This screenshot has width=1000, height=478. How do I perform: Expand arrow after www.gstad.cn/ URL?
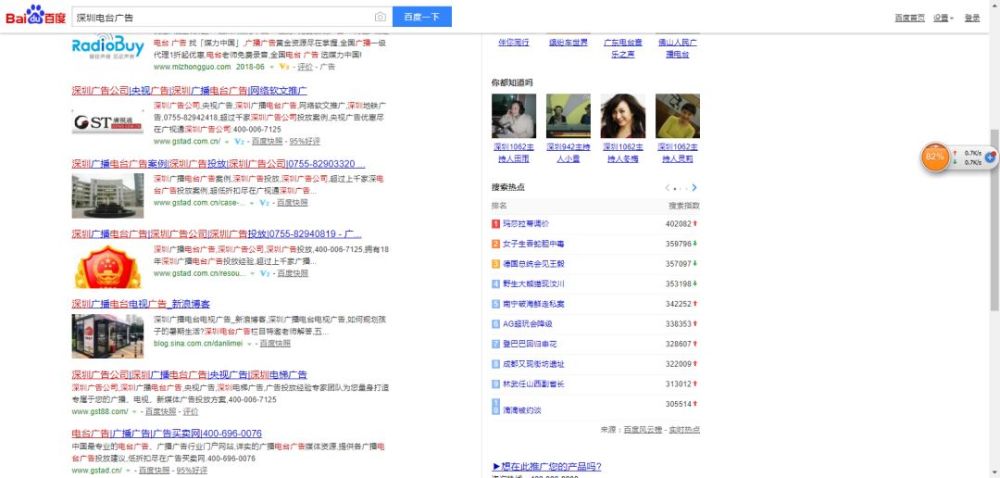pos(129,471)
